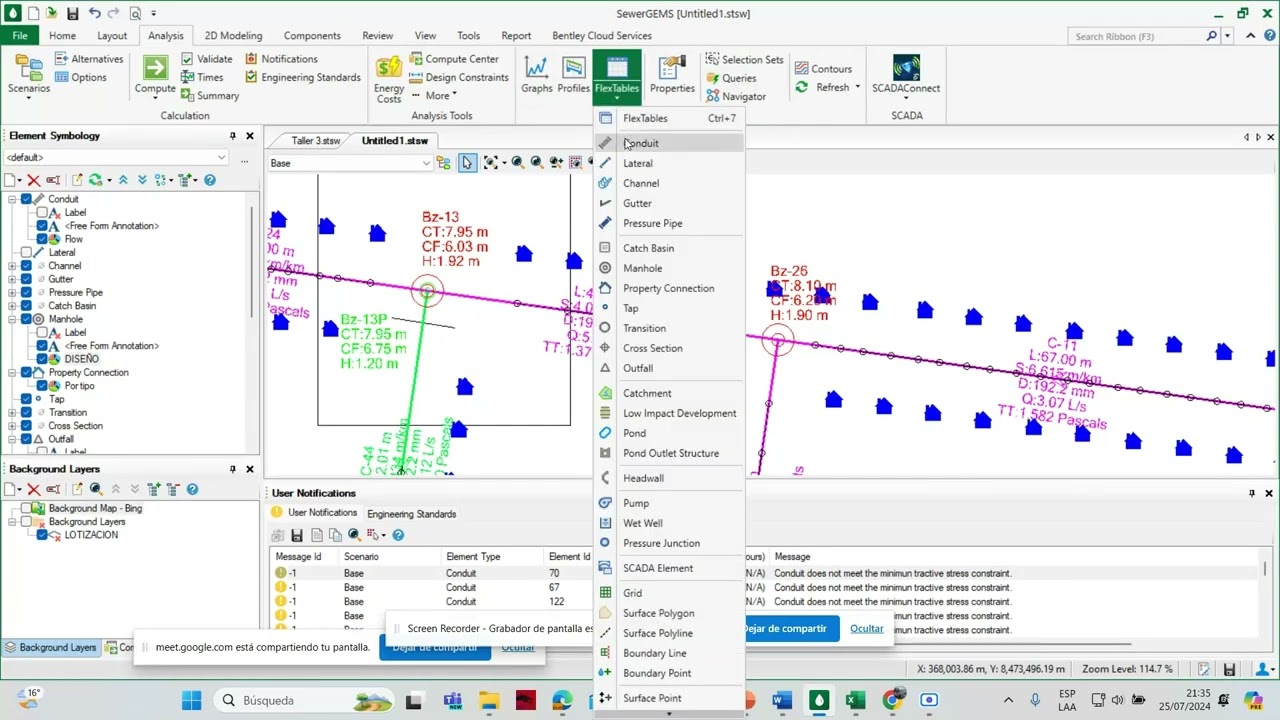Click the Validate button
Viewport: 1280px width, 720px height.
coord(207,59)
